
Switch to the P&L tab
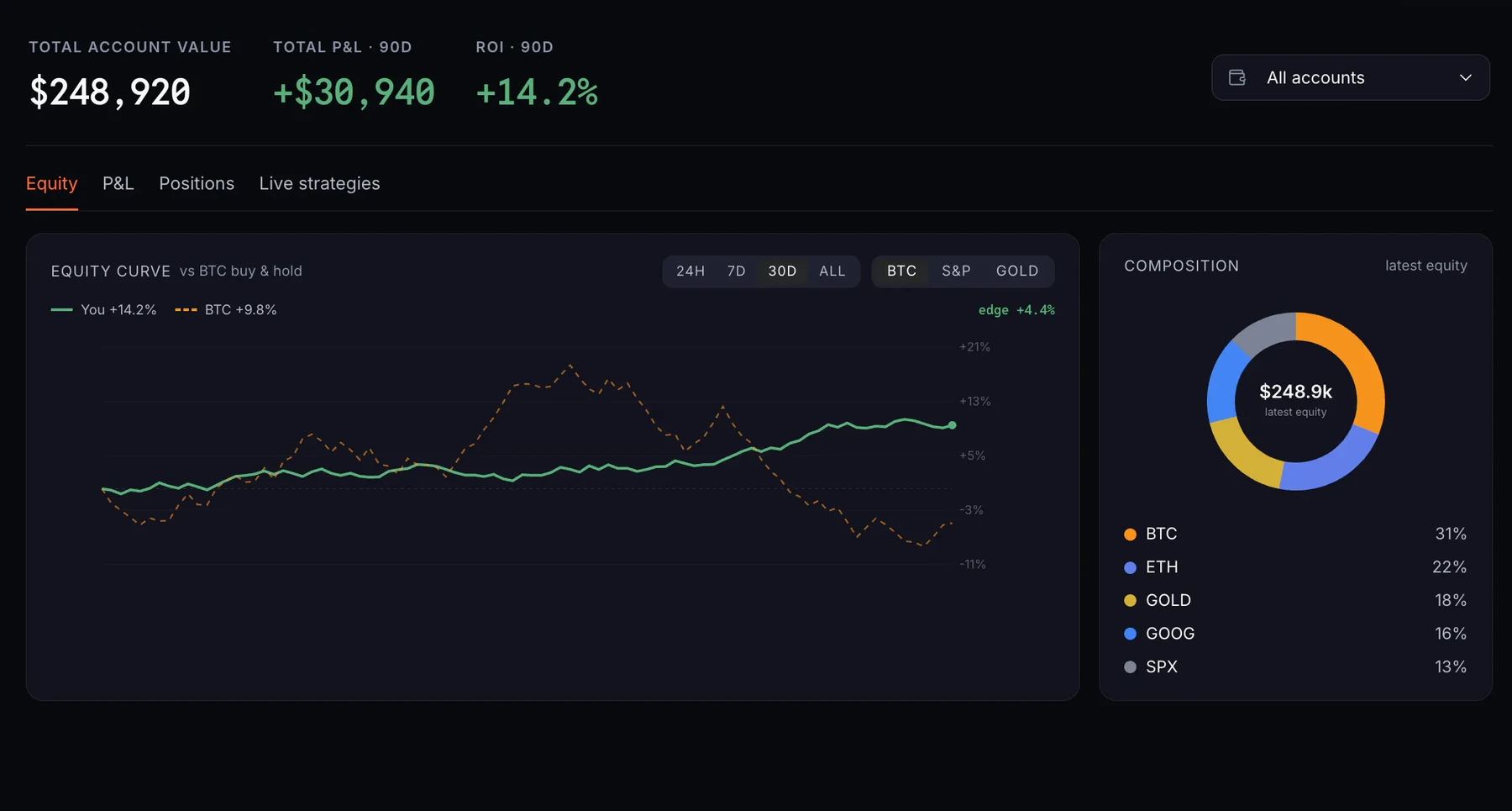[118, 183]
